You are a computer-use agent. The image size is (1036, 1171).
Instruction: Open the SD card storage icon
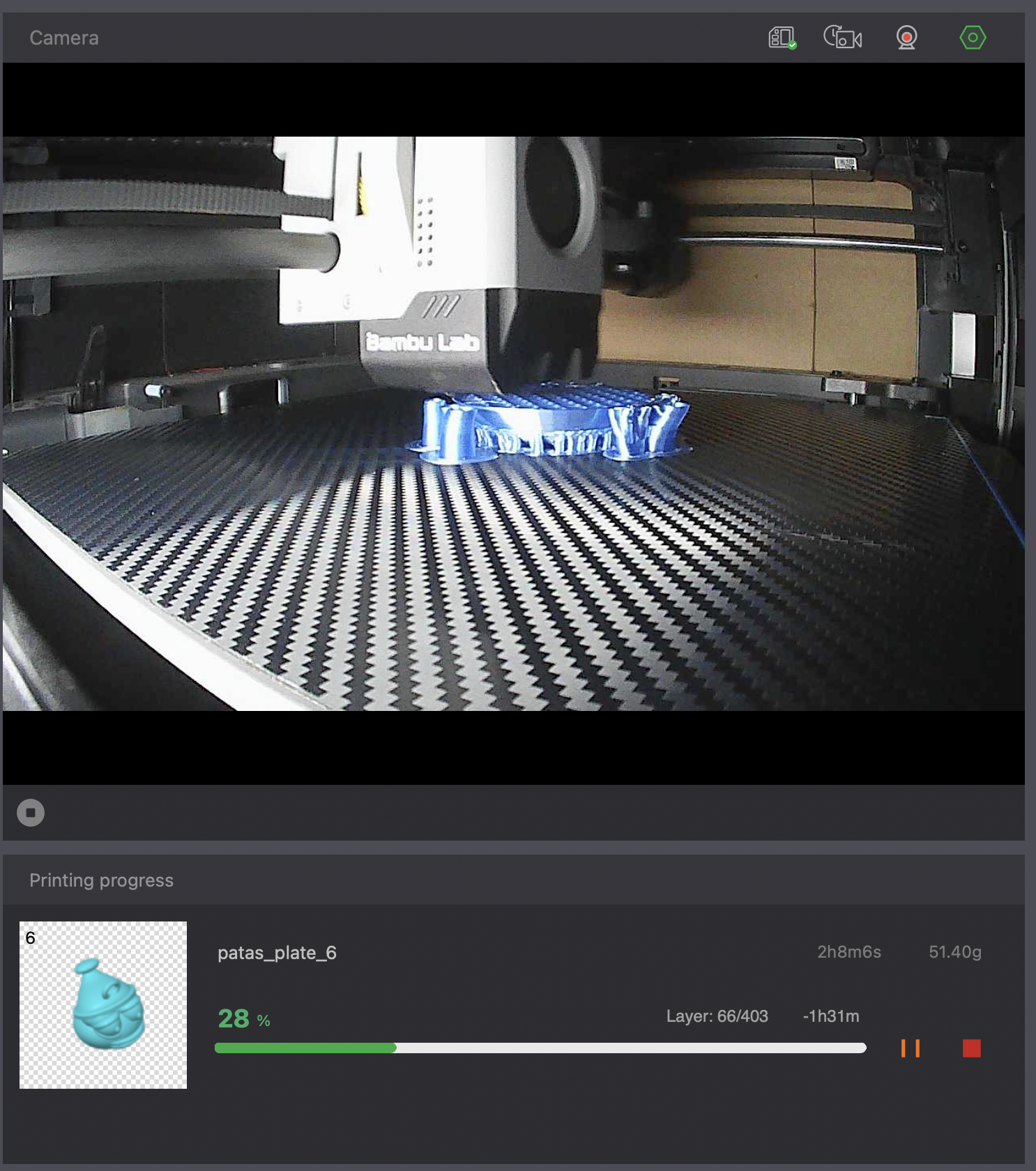pos(782,38)
